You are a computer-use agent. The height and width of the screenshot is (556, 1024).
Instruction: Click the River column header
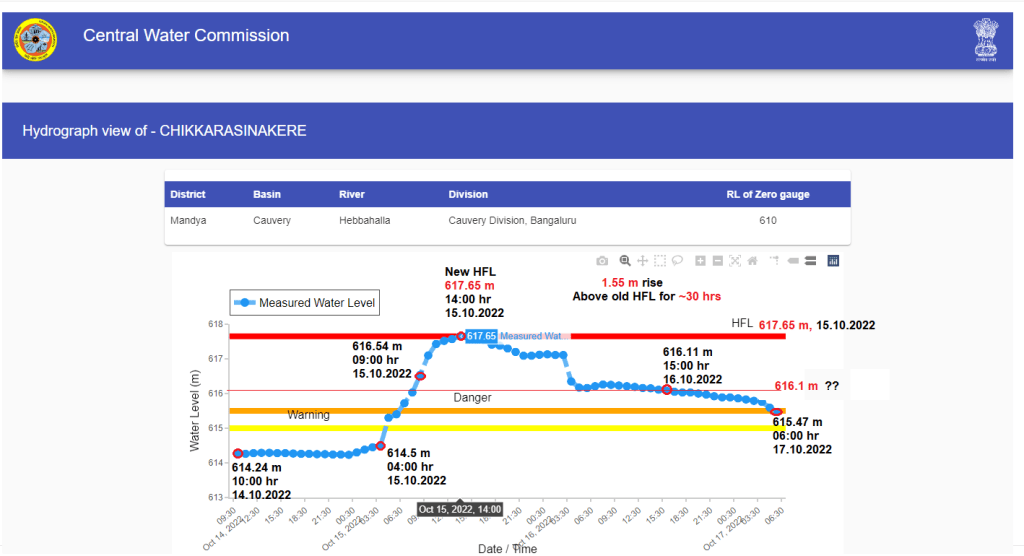click(352, 195)
